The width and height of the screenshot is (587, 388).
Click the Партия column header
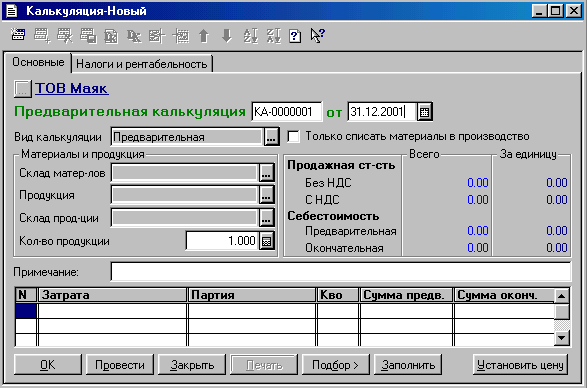252,295
